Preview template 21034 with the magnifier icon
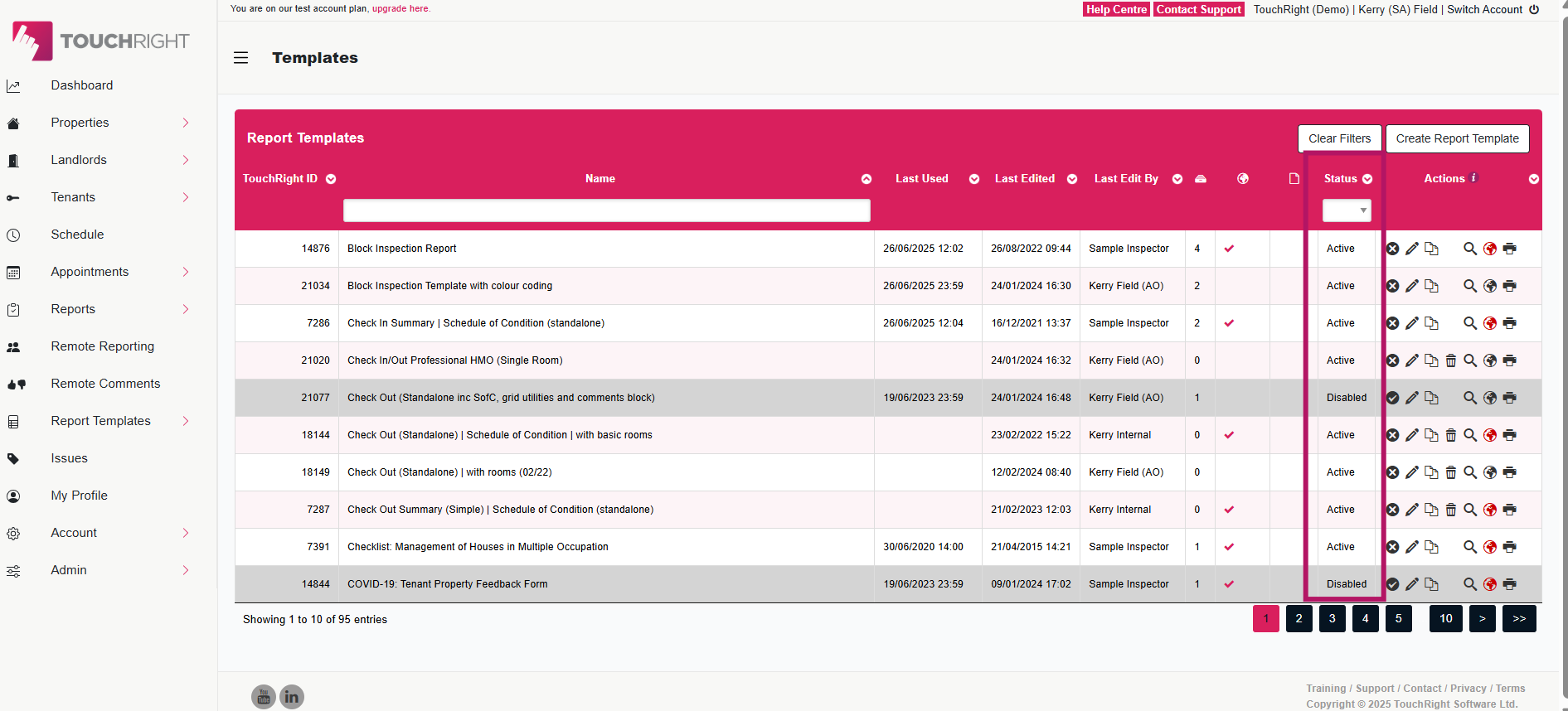Image resolution: width=1568 pixels, height=711 pixels. (x=1469, y=286)
